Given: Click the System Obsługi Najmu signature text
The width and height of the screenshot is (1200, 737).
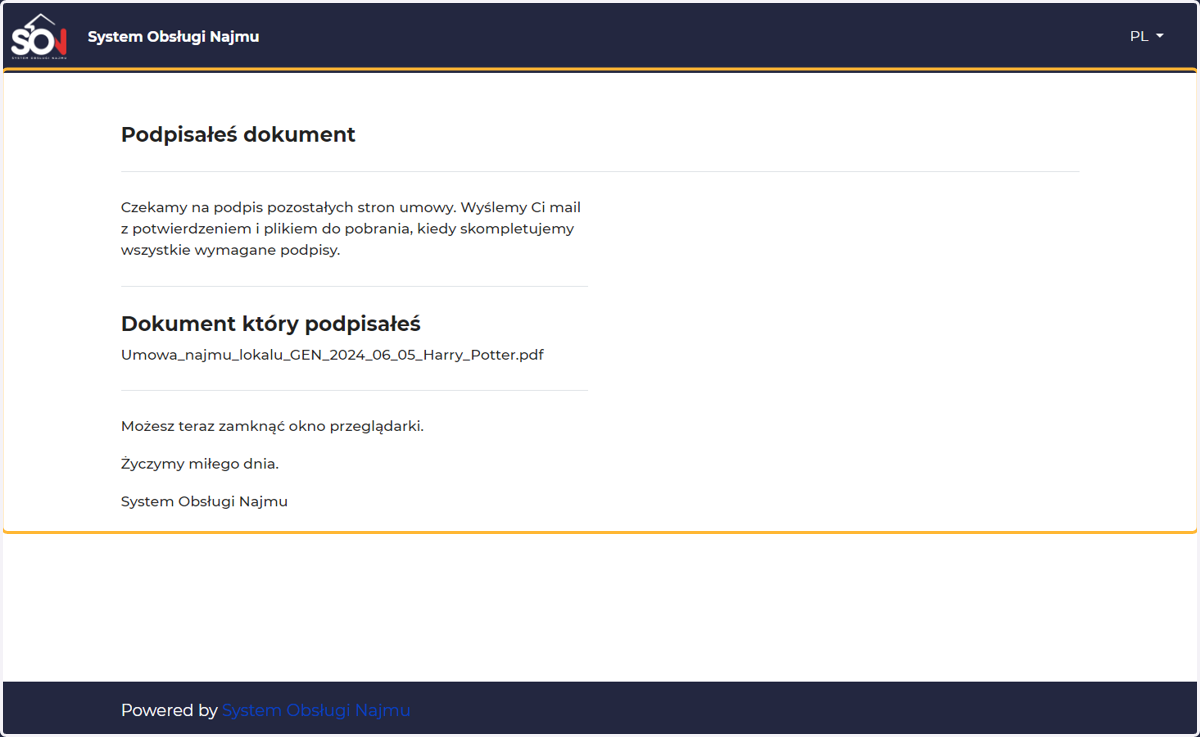Looking at the screenshot, I should click(204, 501).
